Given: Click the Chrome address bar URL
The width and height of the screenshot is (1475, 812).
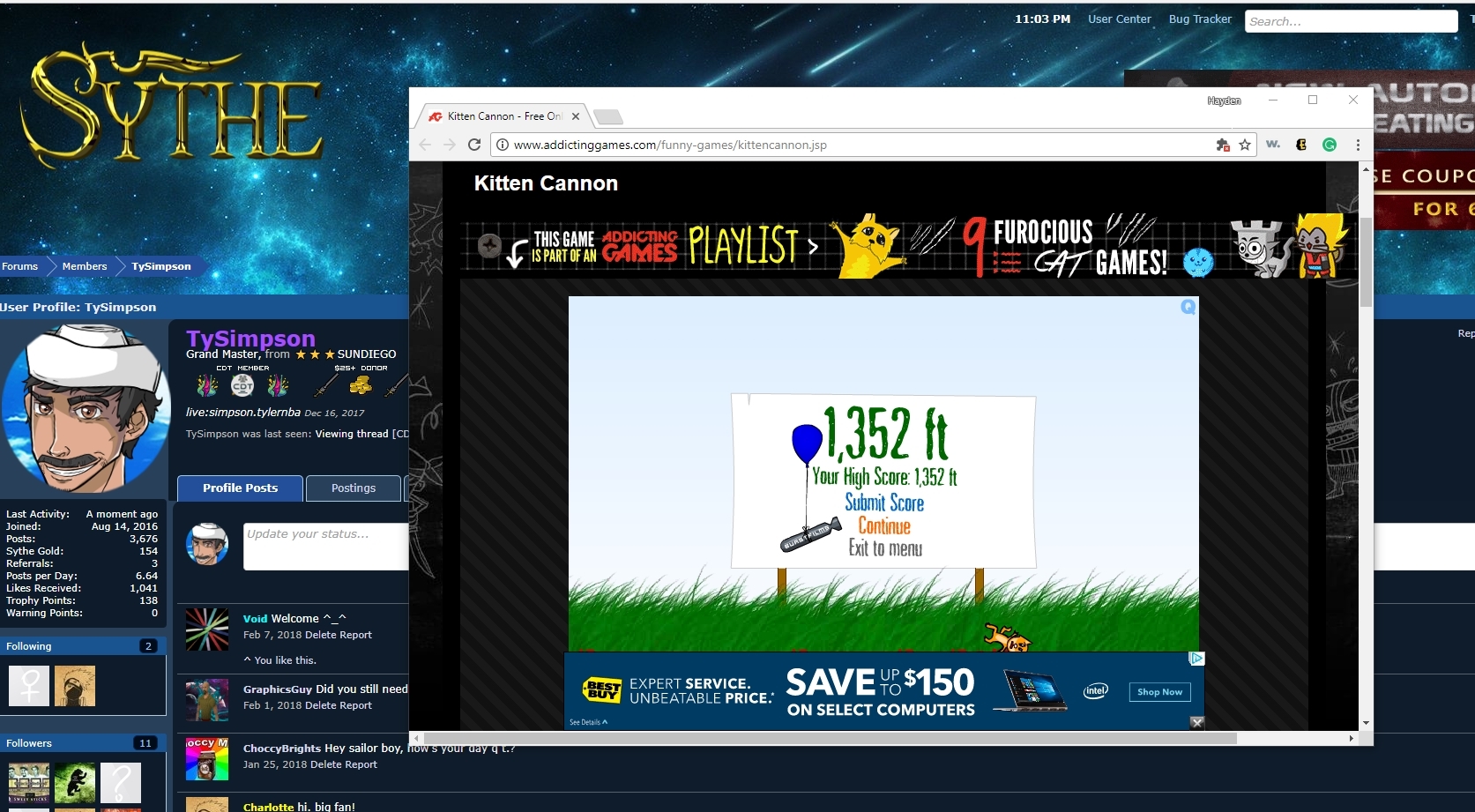Looking at the screenshot, I should click(670, 145).
